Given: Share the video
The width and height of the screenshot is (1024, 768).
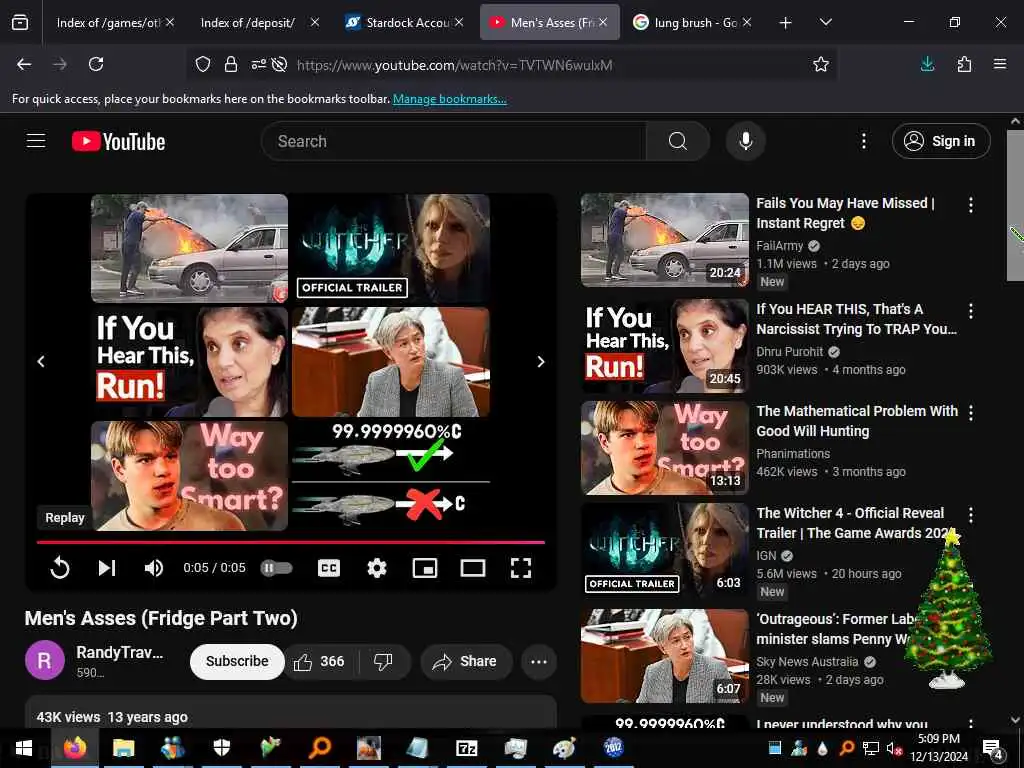Looking at the screenshot, I should tap(465, 662).
